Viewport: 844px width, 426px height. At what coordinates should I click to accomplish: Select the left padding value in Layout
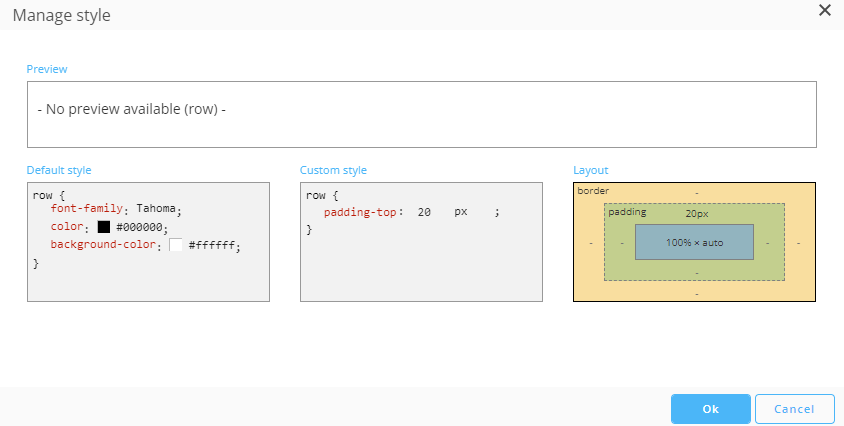click(621, 243)
